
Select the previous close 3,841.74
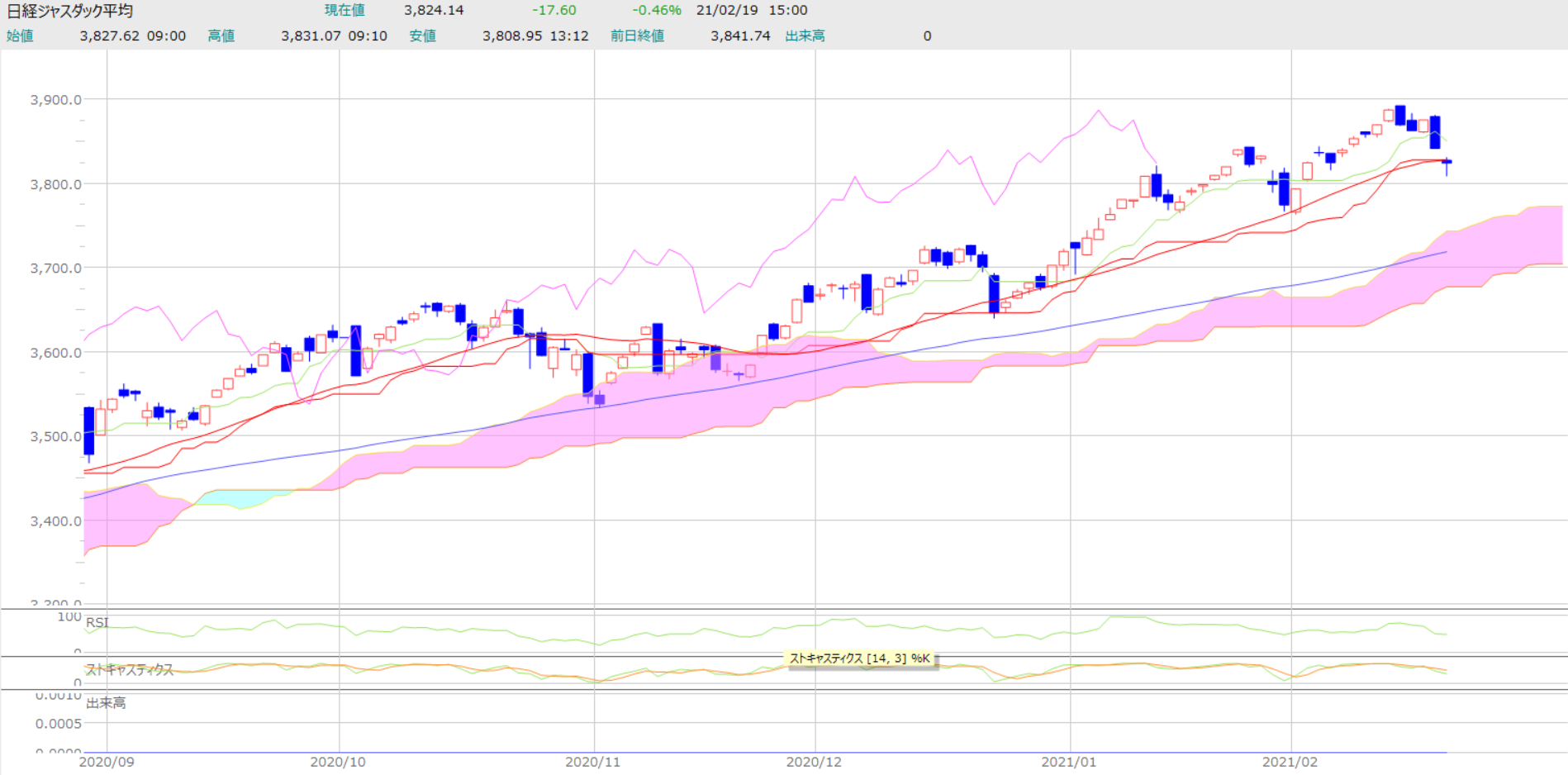(740, 36)
